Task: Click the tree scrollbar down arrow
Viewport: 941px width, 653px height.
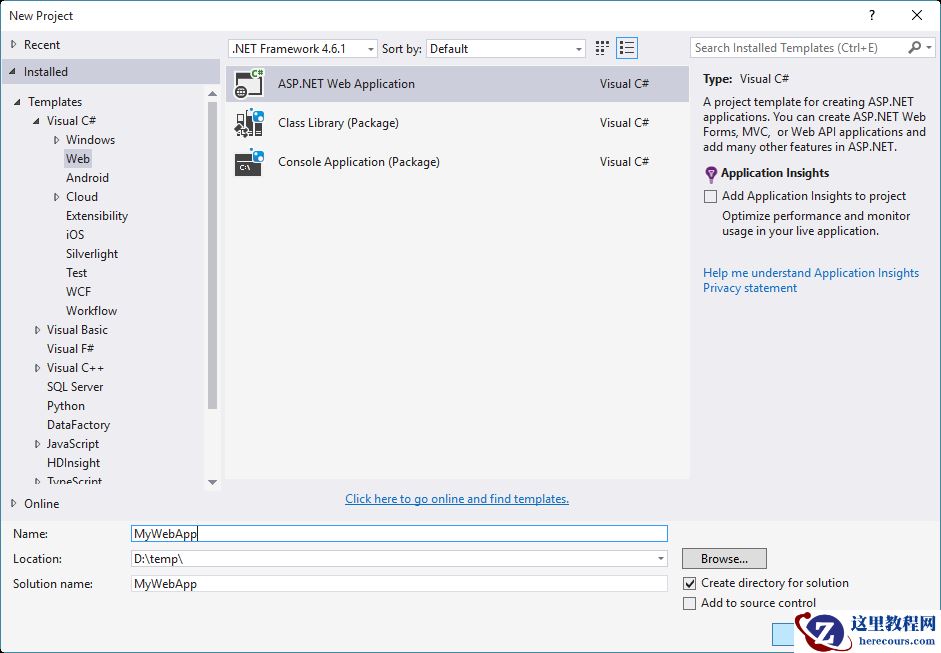Action: pyautogui.click(x=212, y=482)
